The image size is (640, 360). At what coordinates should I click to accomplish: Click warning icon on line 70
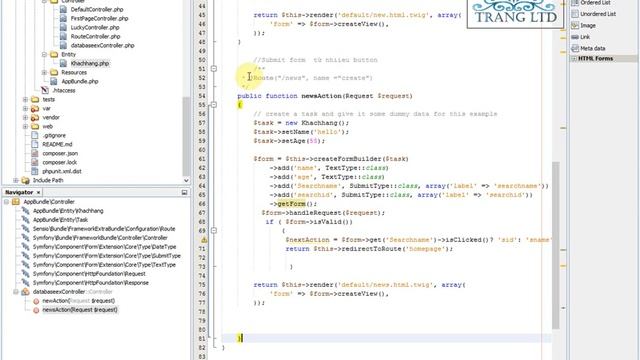204,240
